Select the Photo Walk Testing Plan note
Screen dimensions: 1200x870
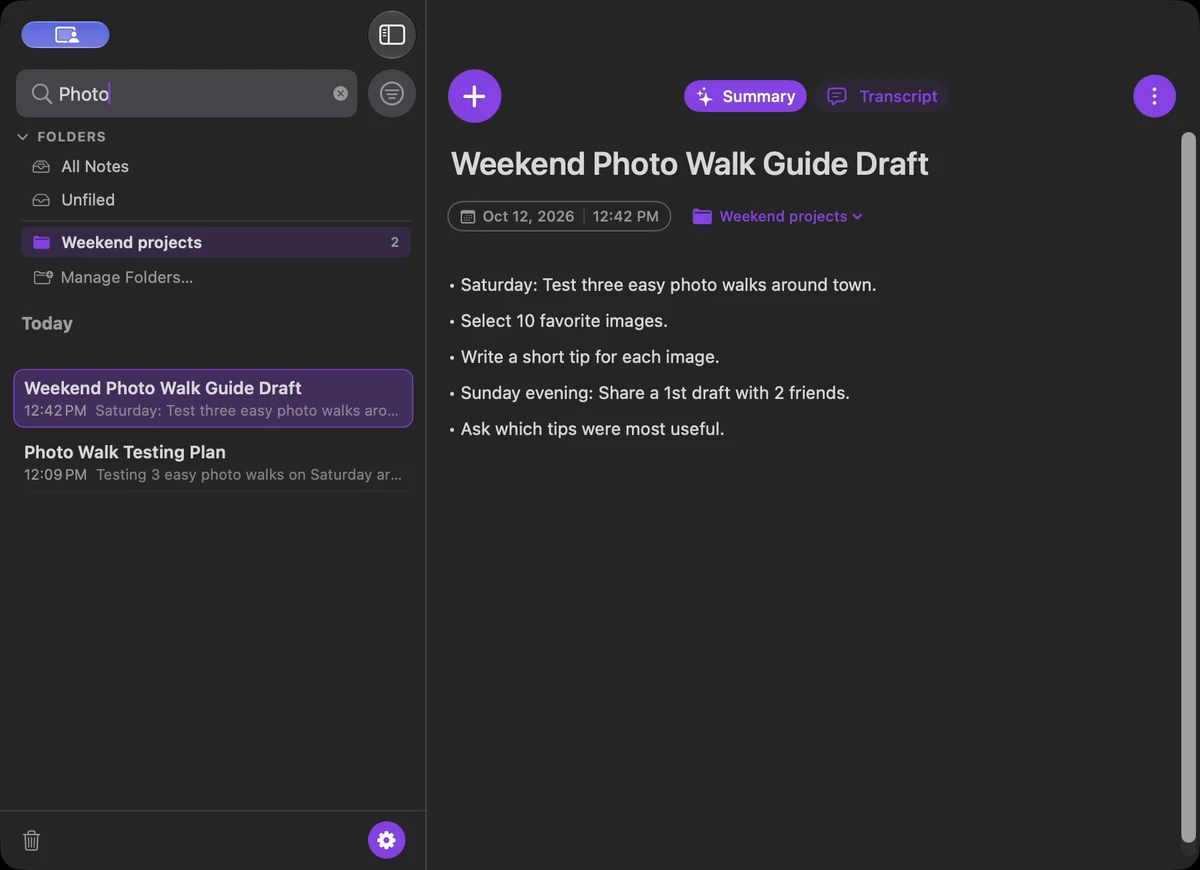pos(213,462)
